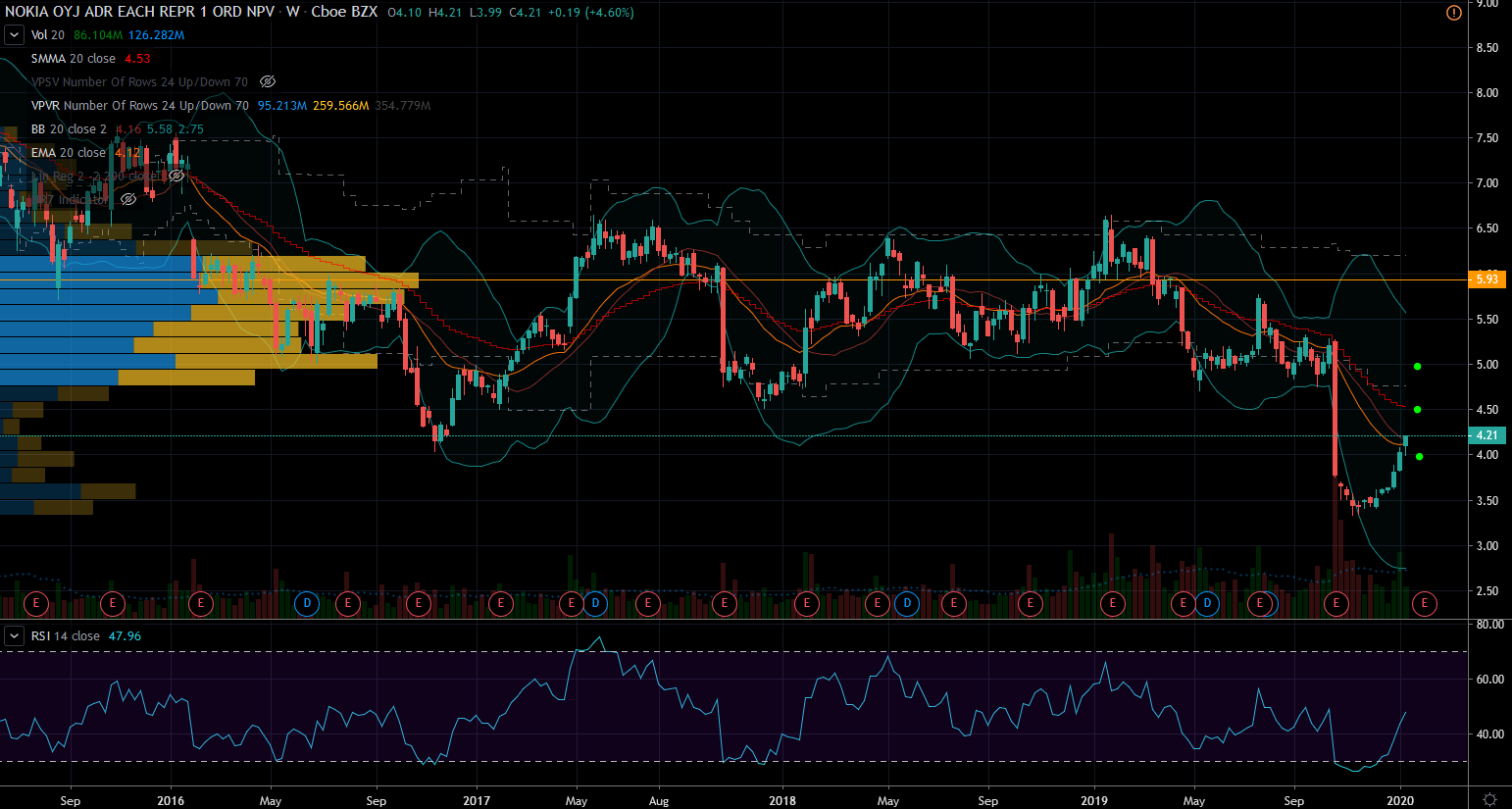Click the NOKIA OYJ ADR symbol title
This screenshot has height=809, width=1512.
(139, 12)
